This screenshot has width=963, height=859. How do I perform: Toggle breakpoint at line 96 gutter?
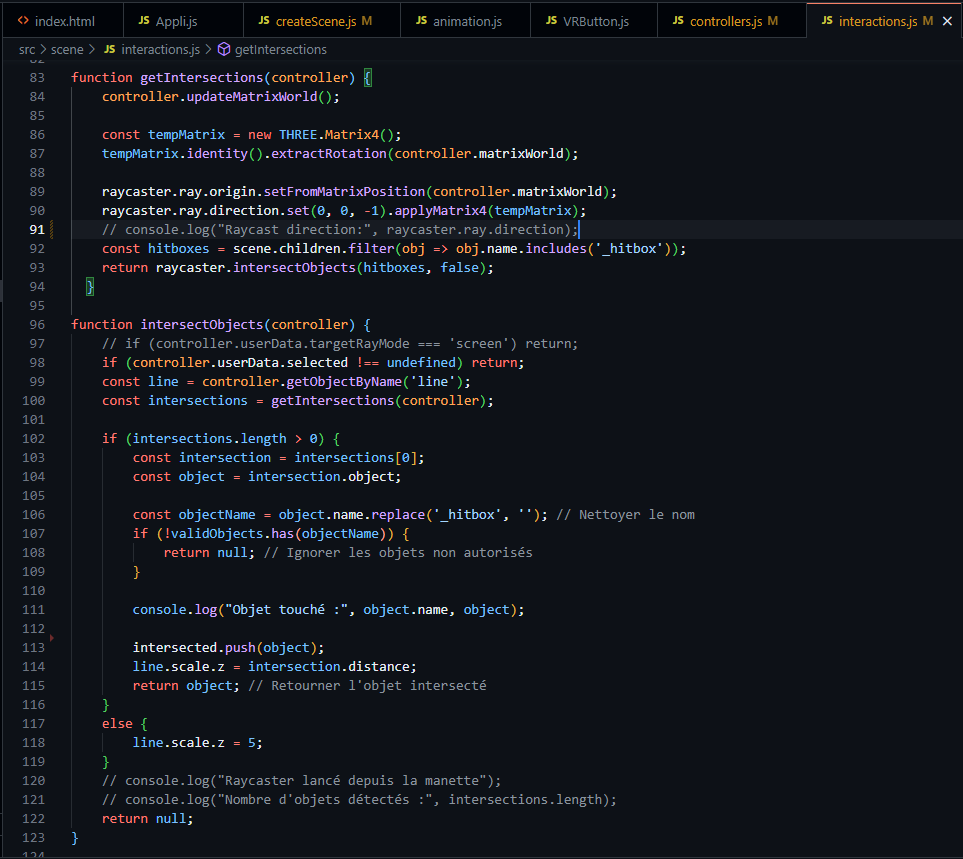[14, 325]
